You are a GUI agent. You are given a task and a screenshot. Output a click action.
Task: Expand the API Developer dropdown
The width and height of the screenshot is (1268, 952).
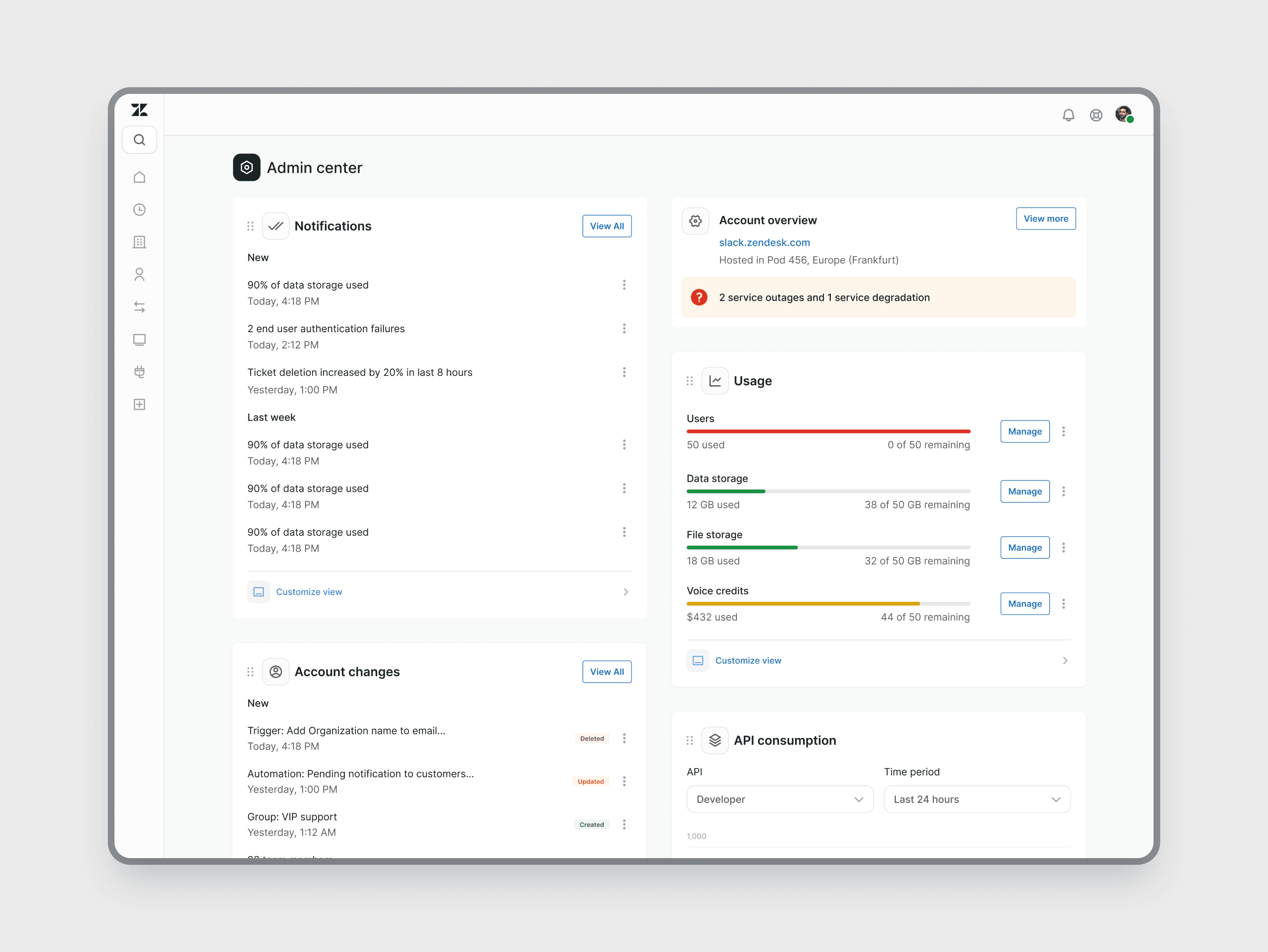coord(779,799)
